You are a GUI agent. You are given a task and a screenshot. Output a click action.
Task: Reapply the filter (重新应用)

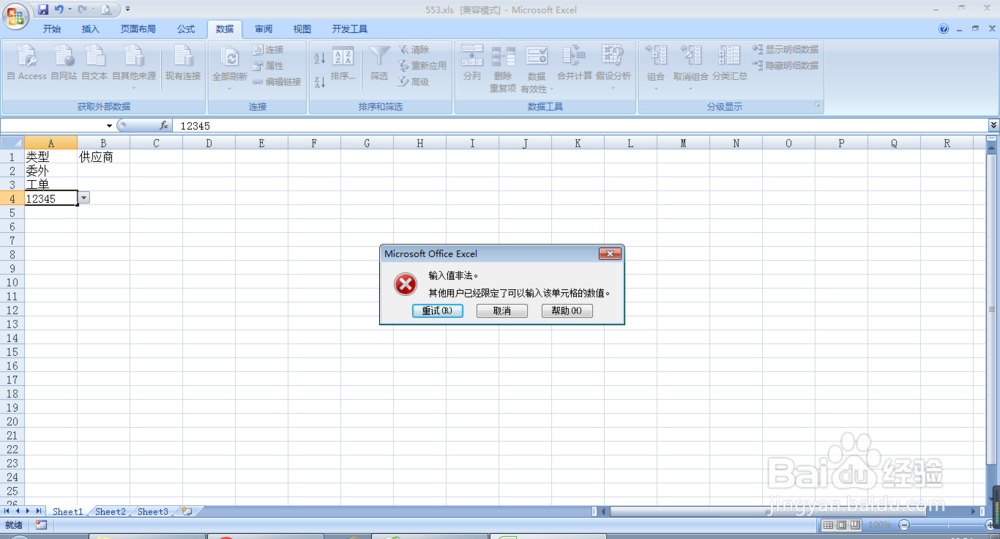click(x=422, y=65)
